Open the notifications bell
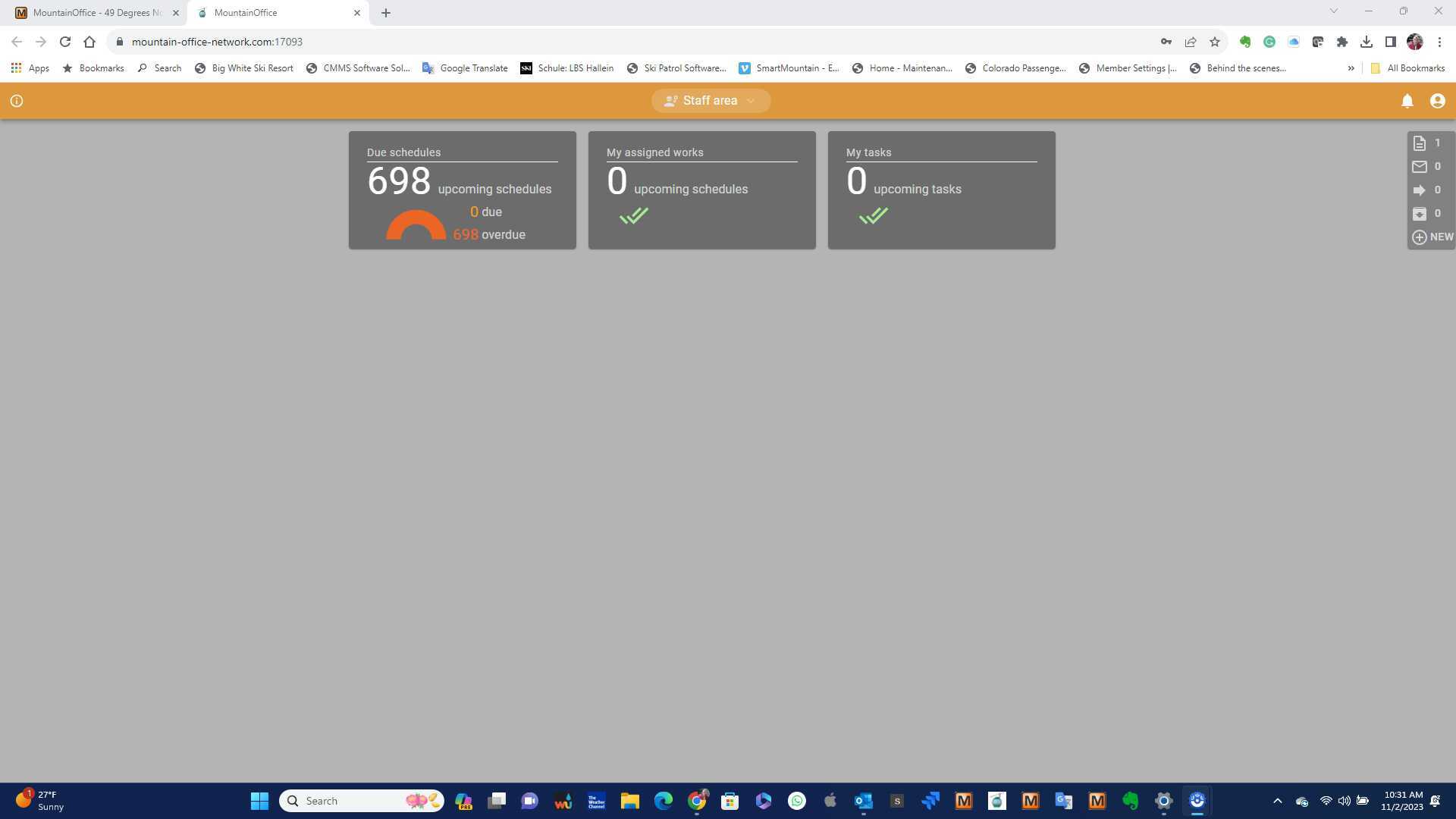This screenshot has width=1456, height=819. 1407,101
